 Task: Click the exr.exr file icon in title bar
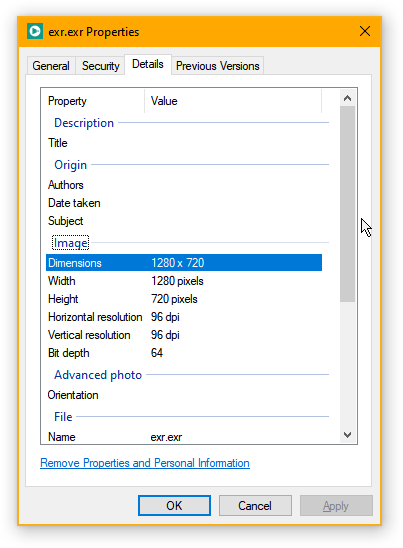coord(35,31)
